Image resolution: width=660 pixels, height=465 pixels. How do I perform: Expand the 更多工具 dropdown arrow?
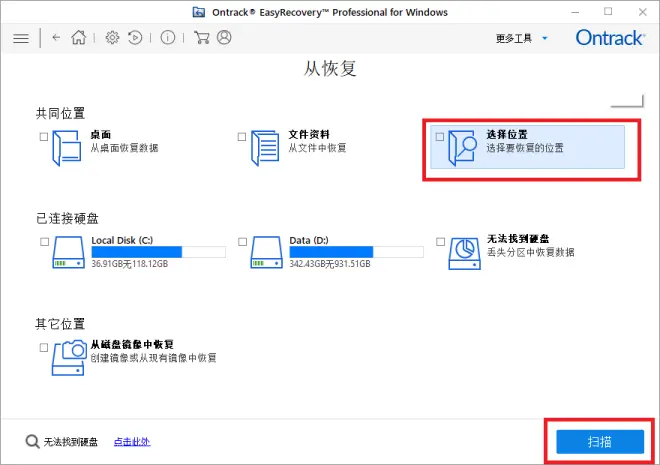point(545,38)
